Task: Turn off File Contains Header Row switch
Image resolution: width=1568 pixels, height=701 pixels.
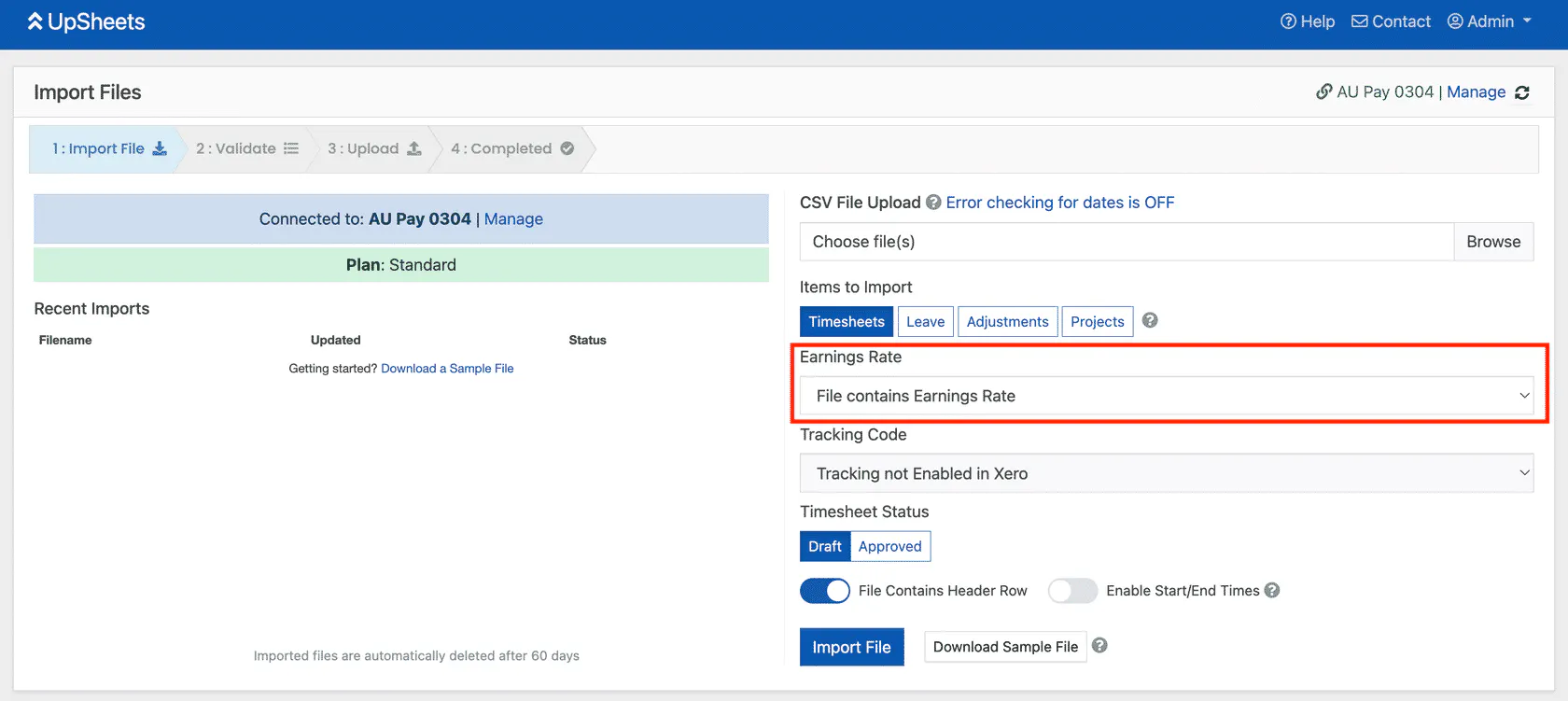Action: pos(825,591)
